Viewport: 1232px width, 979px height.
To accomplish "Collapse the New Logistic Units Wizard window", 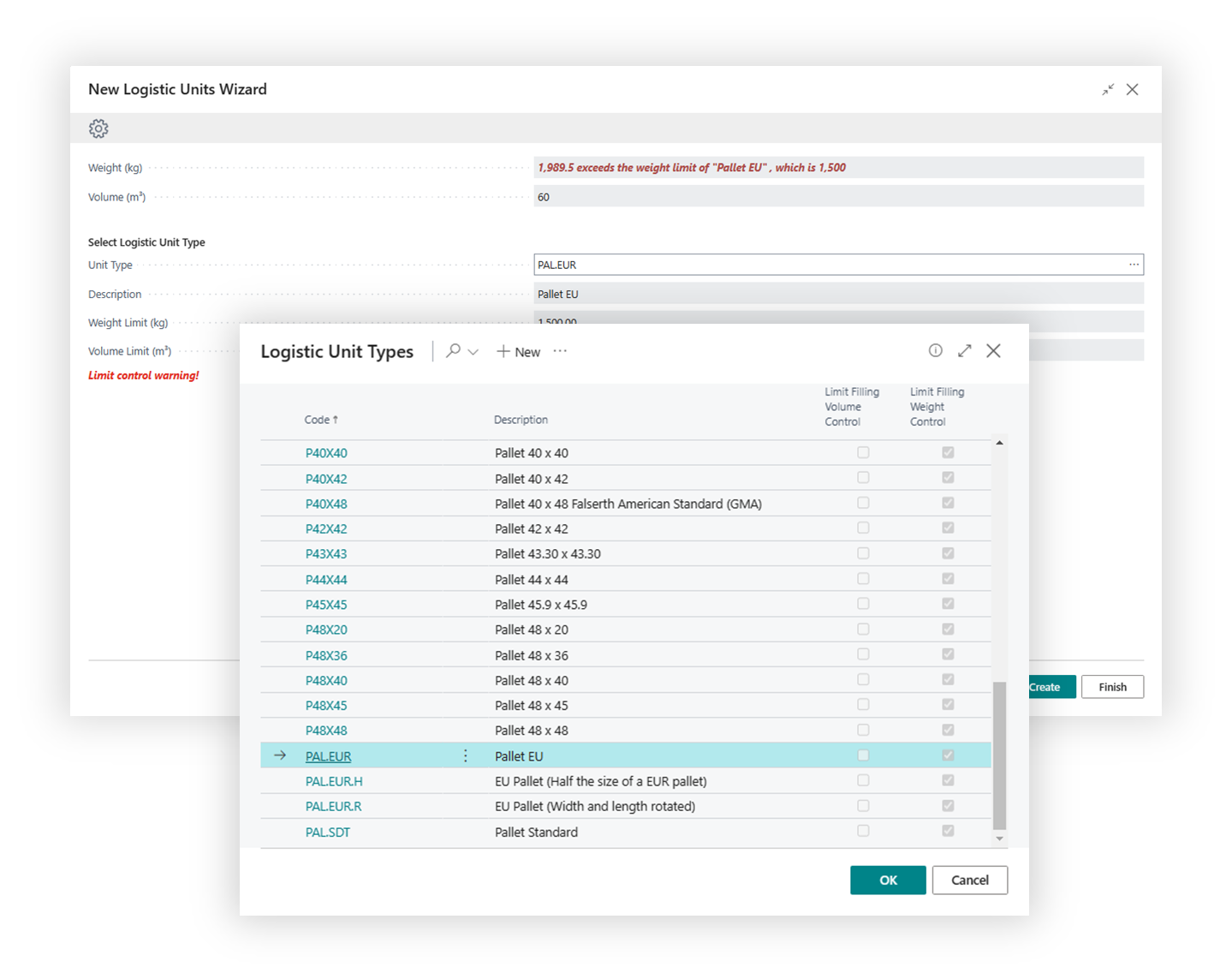I will 1108,89.
